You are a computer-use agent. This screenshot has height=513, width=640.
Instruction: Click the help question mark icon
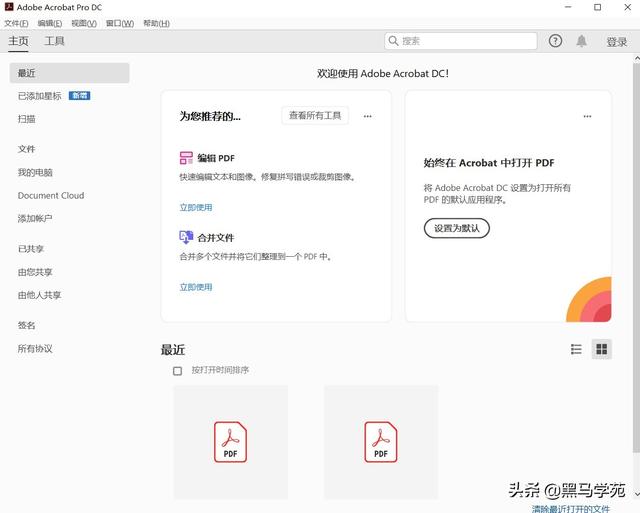(555, 41)
